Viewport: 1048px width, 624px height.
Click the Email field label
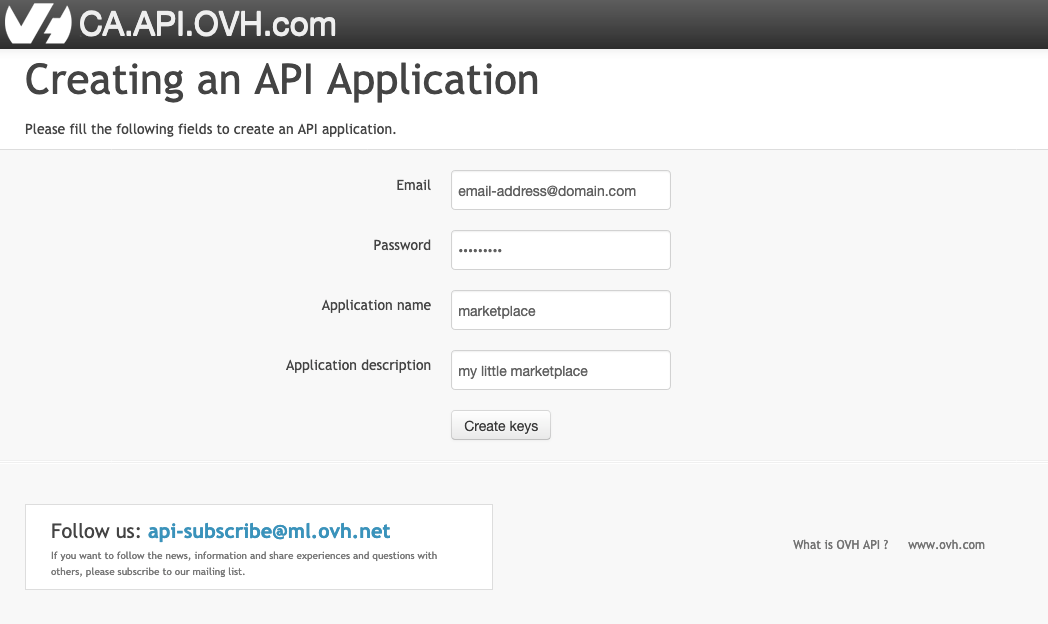pyautogui.click(x=413, y=185)
